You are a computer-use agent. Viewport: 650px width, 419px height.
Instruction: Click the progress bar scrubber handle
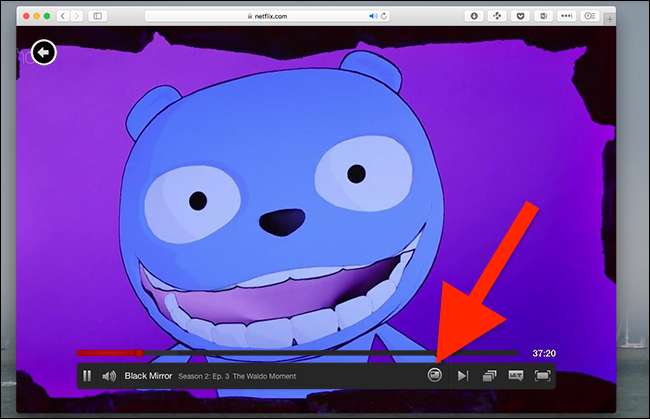coord(140,353)
